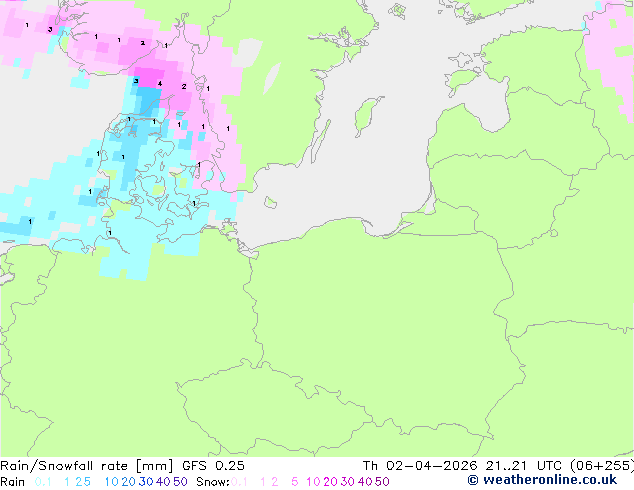The height and width of the screenshot is (490, 634).
Task: Select the Snow legend 1 value
Action: pos(263,482)
